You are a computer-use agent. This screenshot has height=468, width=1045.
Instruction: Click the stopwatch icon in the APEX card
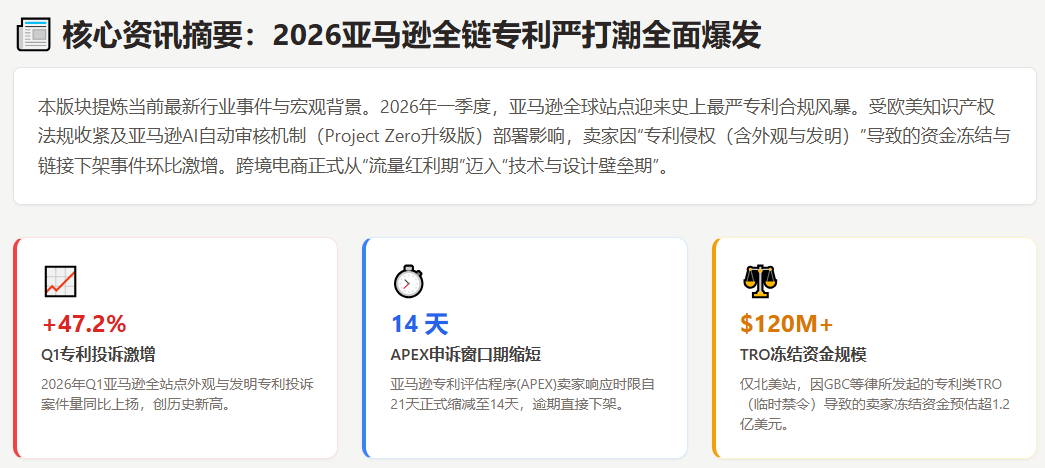coord(408,281)
